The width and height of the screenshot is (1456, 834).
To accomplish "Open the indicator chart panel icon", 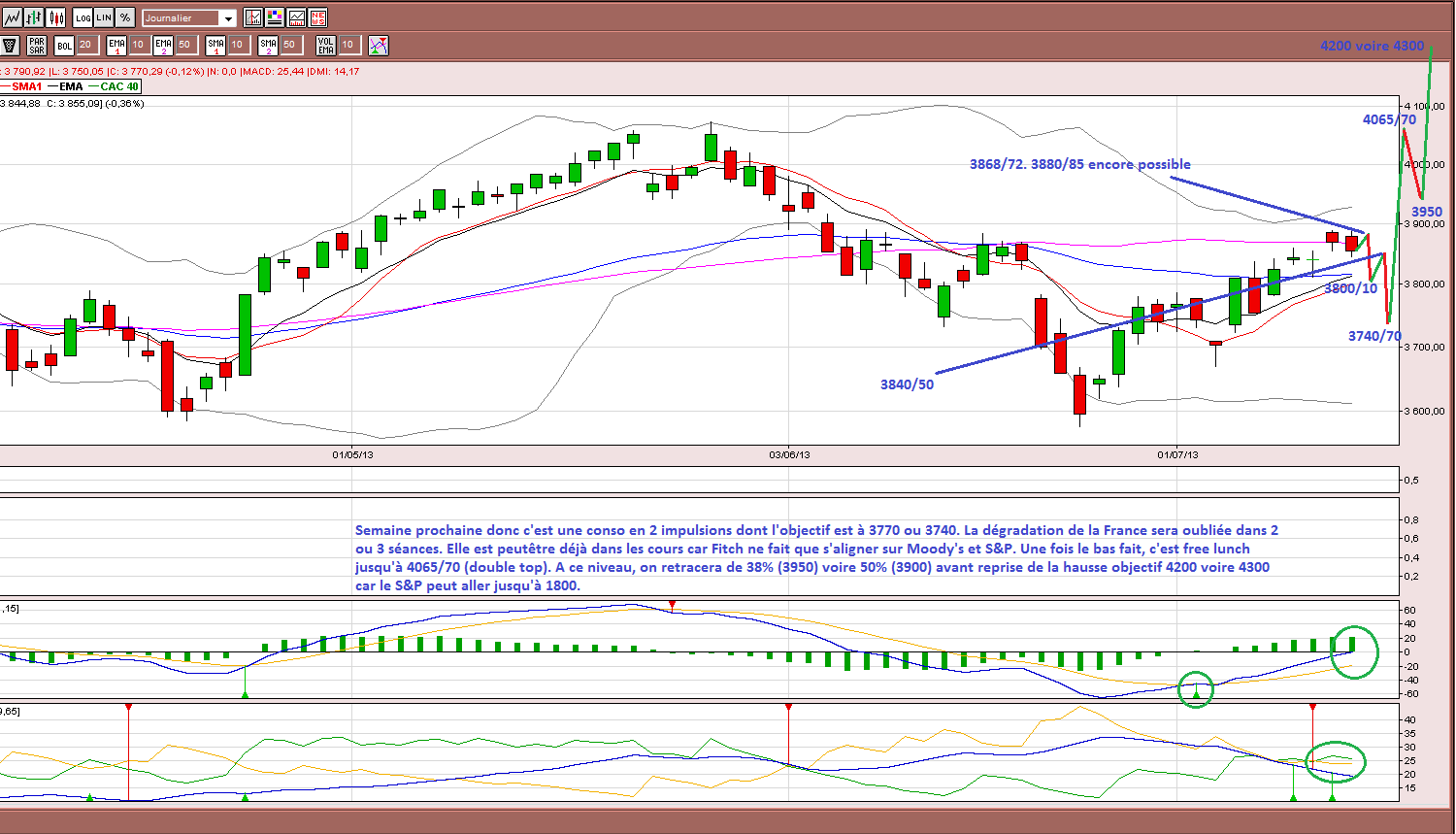I will click(253, 17).
